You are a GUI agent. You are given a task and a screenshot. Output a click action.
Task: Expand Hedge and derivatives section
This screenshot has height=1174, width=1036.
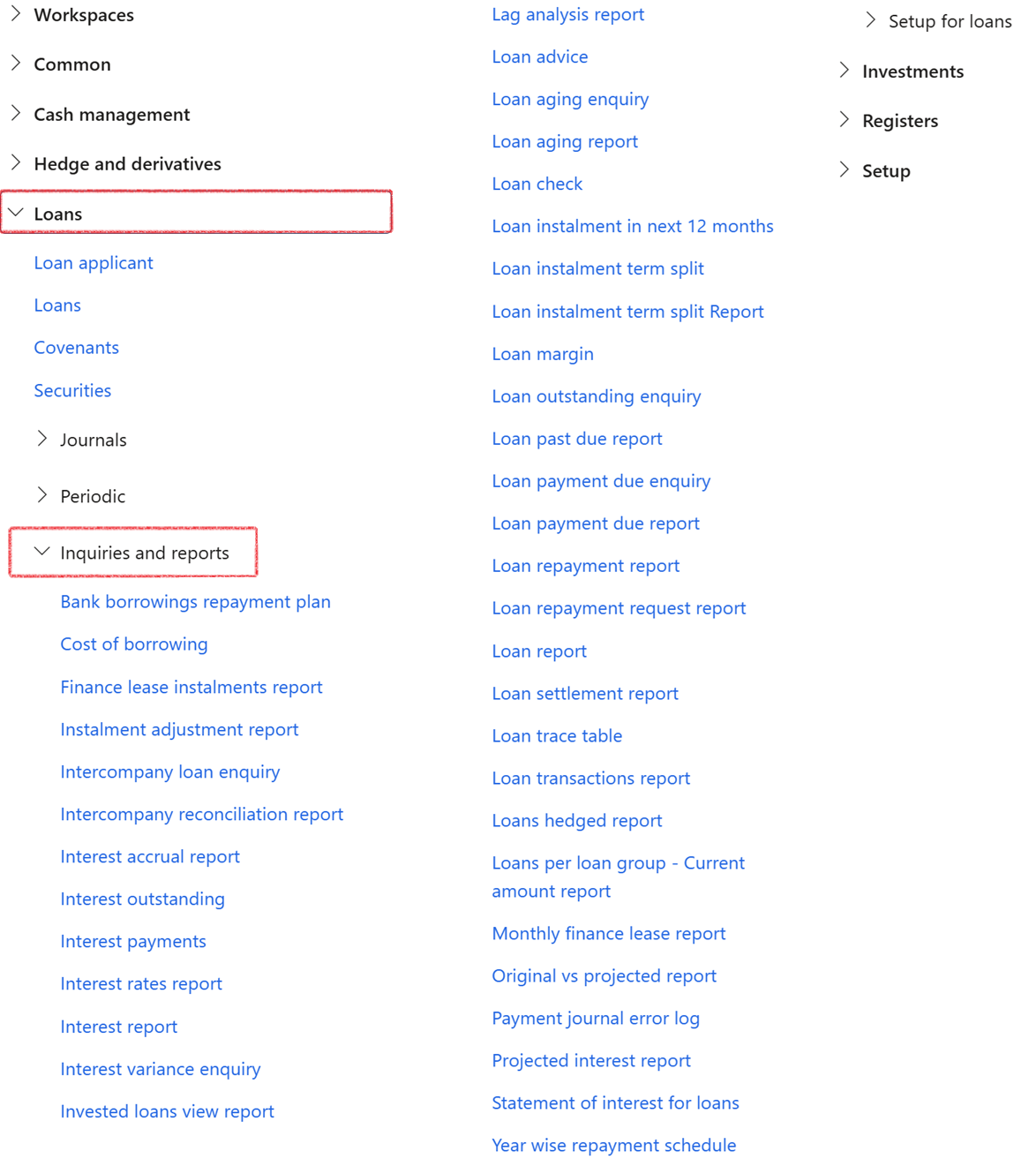click(x=16, y=162)
